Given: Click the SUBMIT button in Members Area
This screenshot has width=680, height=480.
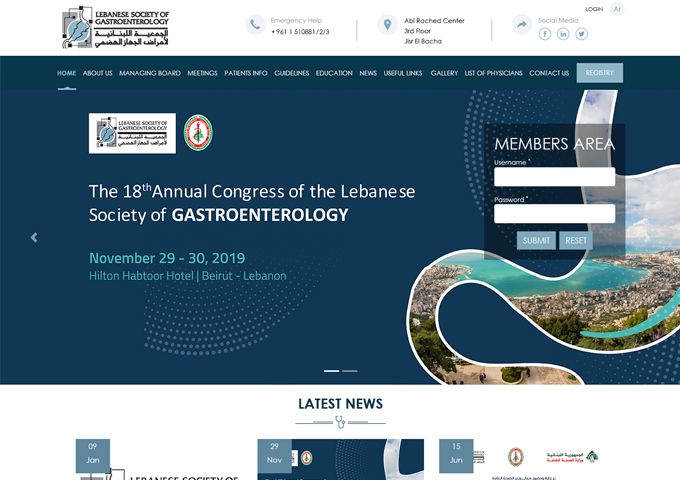Looking at the screenshot, I should coord(536,240).
